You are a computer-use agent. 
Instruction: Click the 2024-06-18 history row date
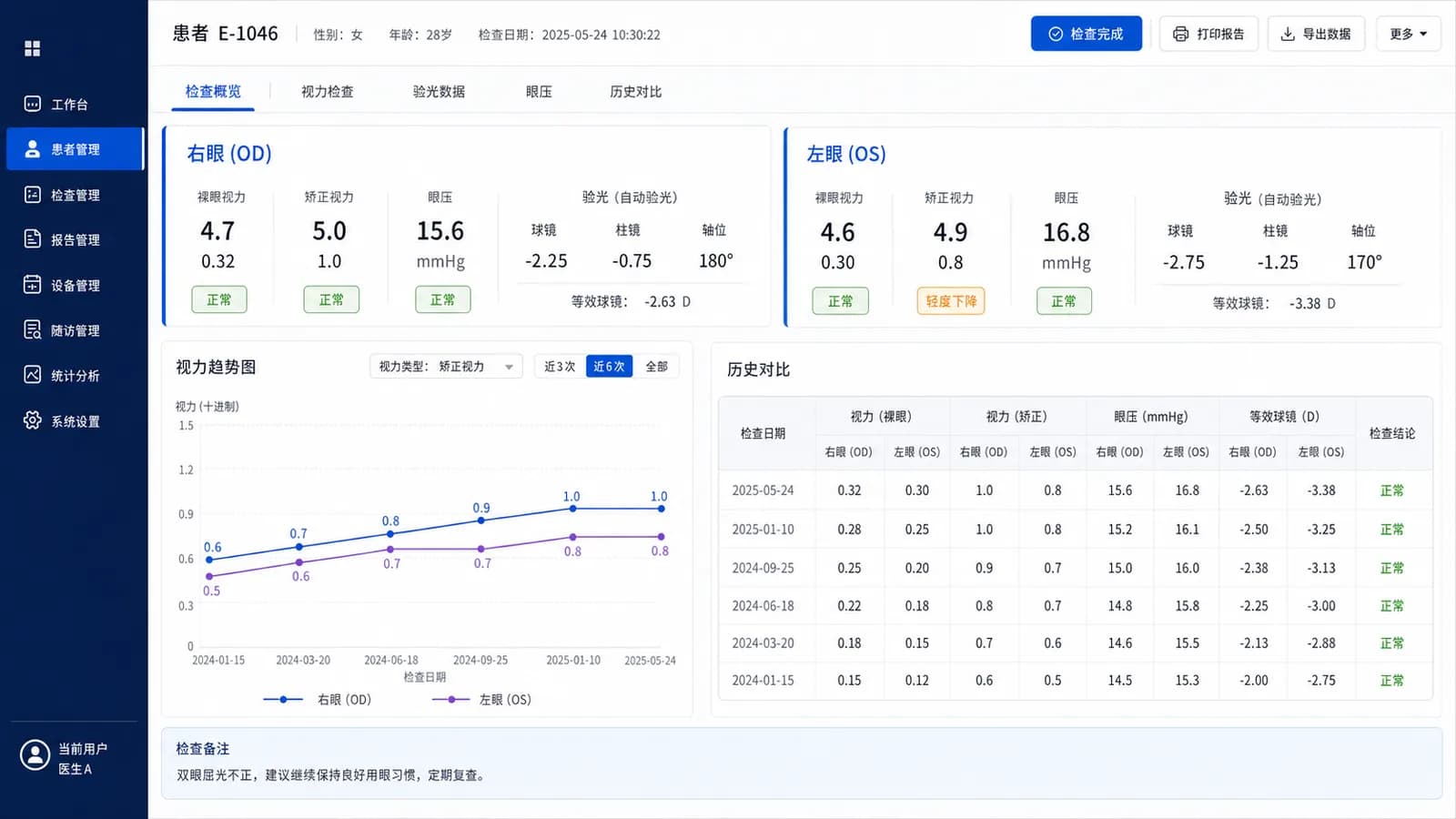763,605
